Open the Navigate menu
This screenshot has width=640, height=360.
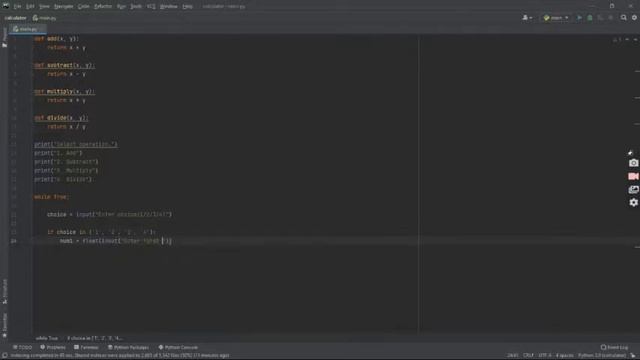tap(64, 7)
